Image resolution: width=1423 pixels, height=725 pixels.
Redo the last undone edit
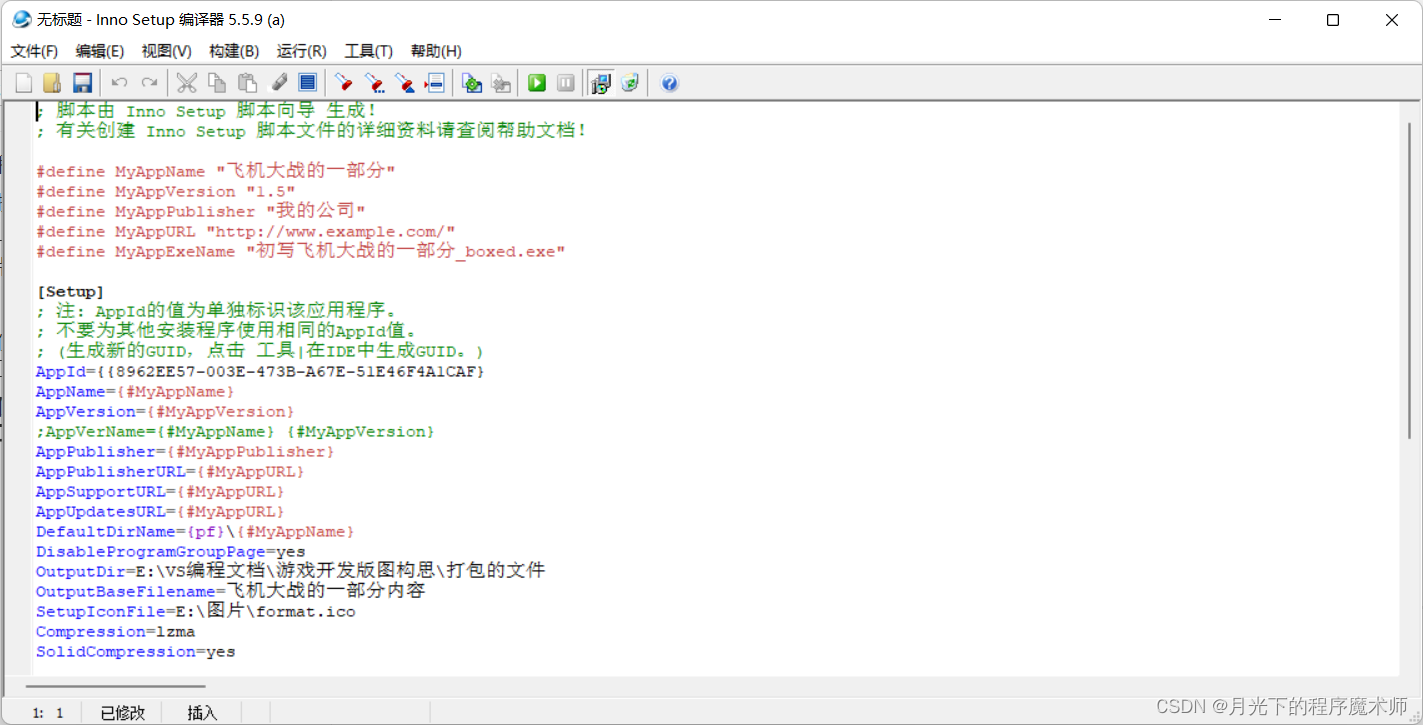(150, 83)
